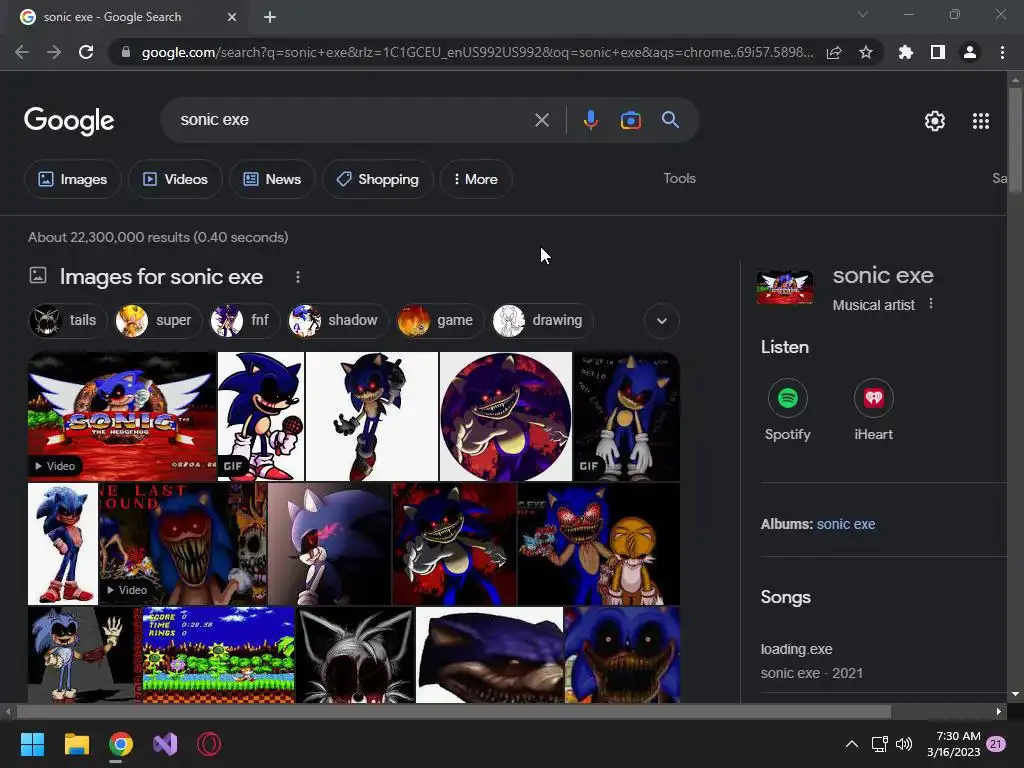Switch to Videos results tab
The image size is (1024, 768).
tap(175, 179)
